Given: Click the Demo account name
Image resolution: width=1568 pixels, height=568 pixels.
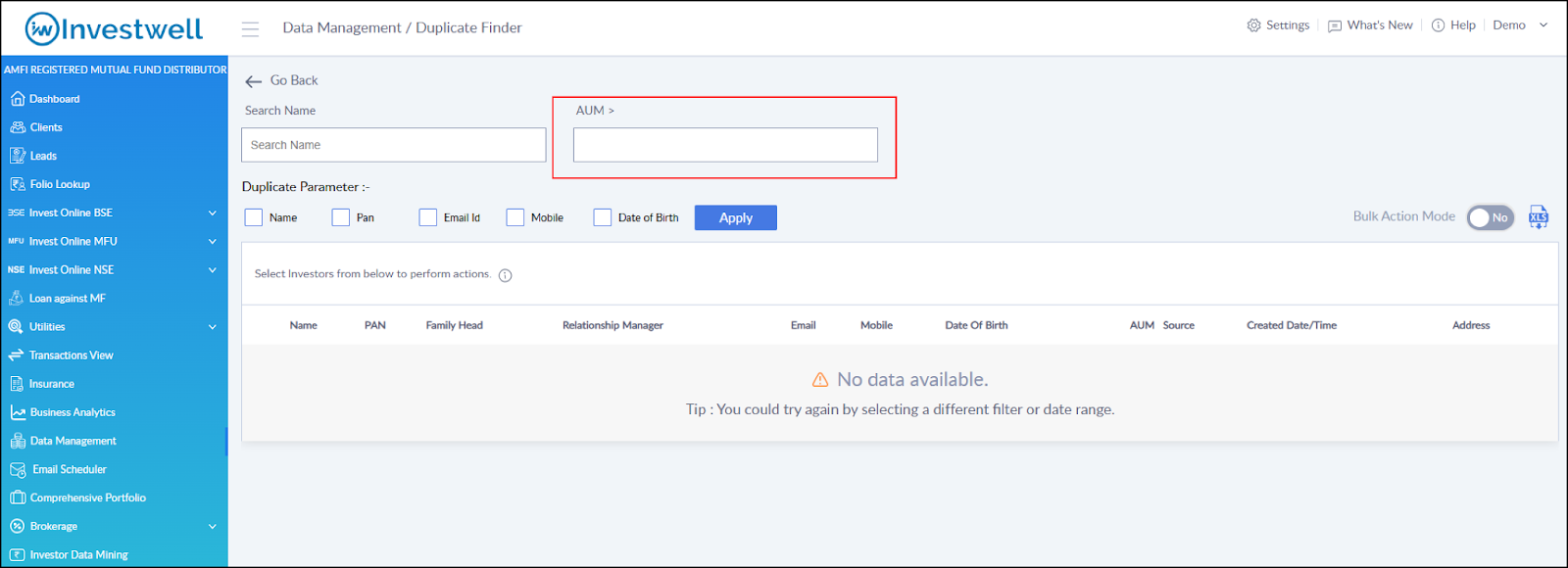Looking at the screenshot, I should pos(1509,25).
